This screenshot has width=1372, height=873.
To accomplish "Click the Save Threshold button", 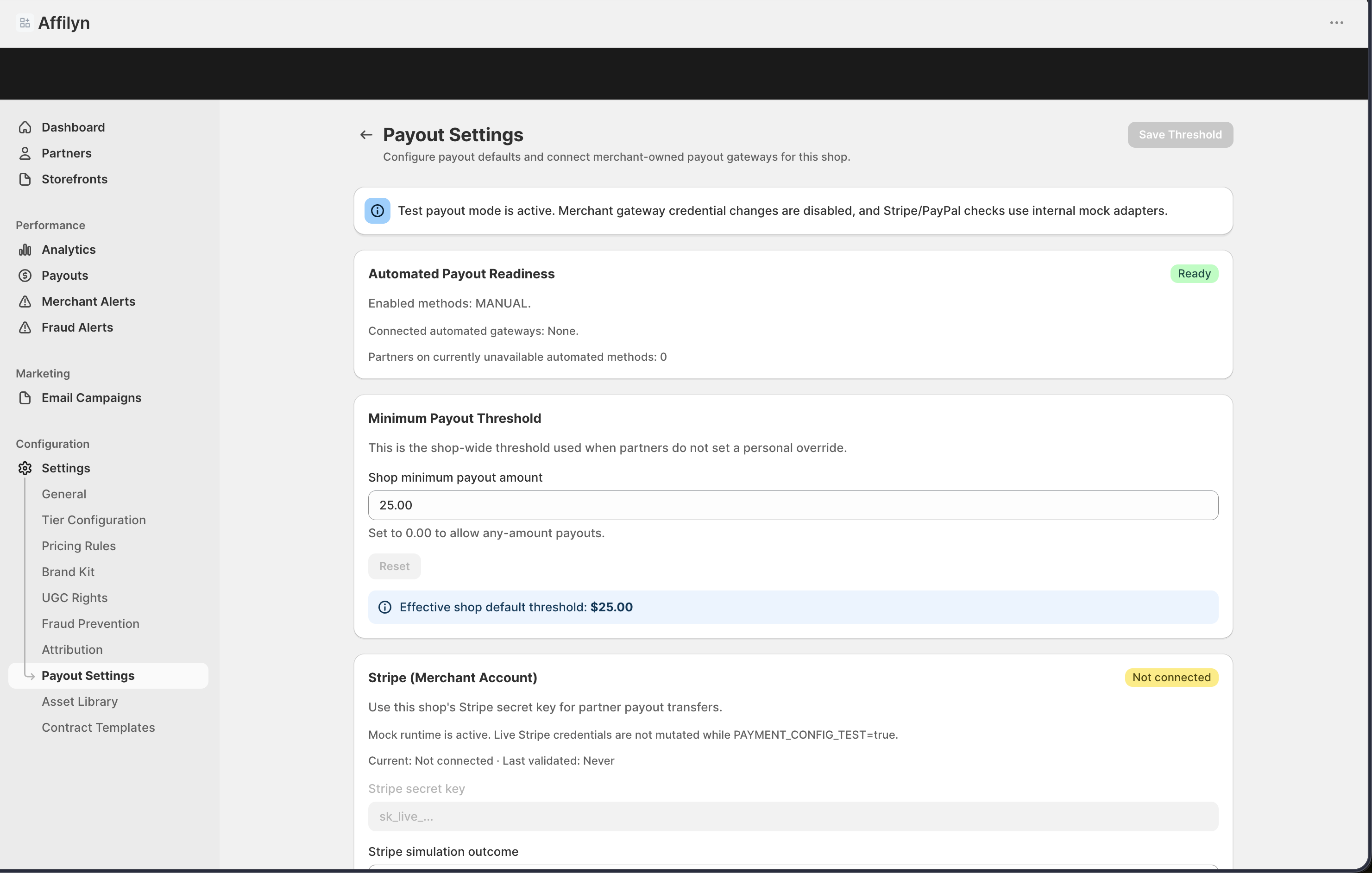I will point(1180,134).
